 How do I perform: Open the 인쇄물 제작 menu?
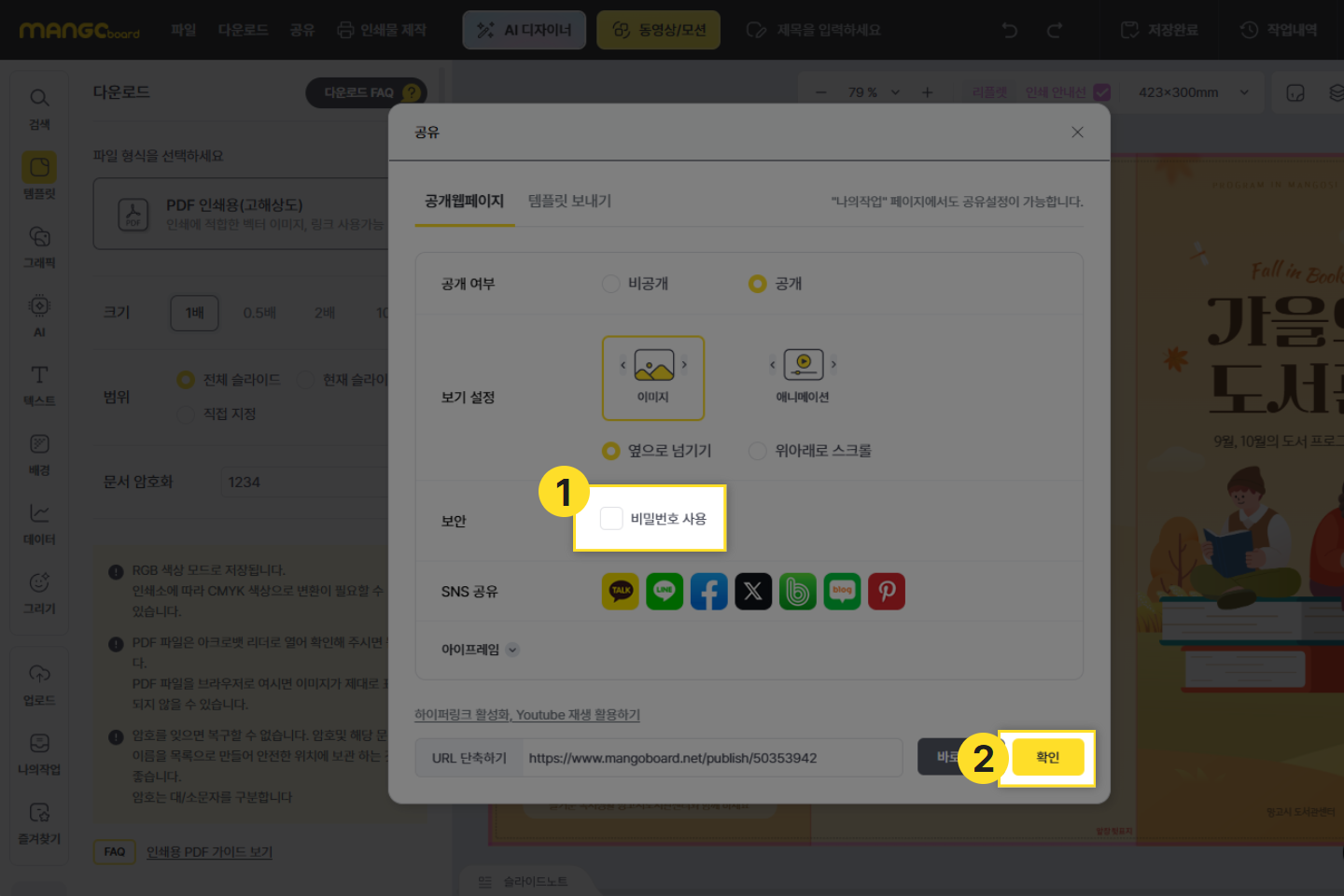point(382,30)
